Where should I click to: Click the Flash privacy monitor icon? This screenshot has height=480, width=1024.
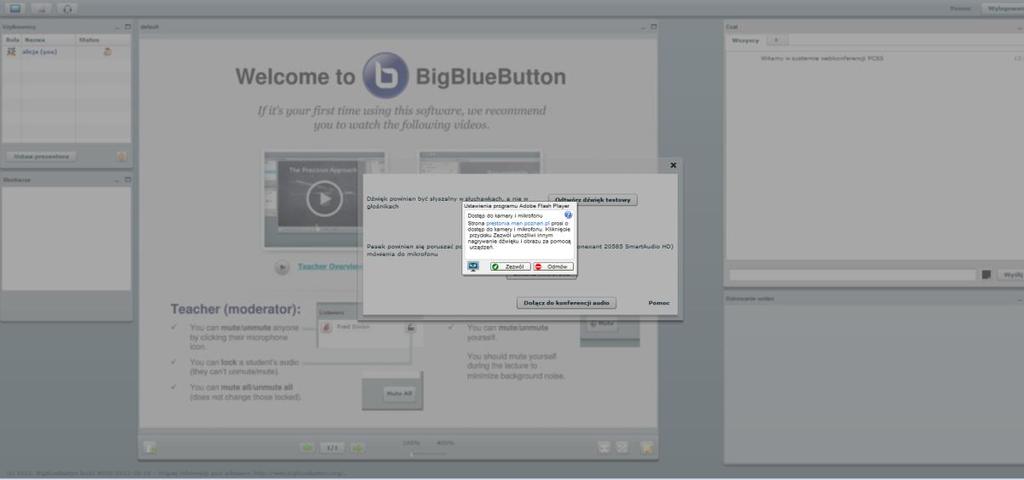click(x=473, y=266)
